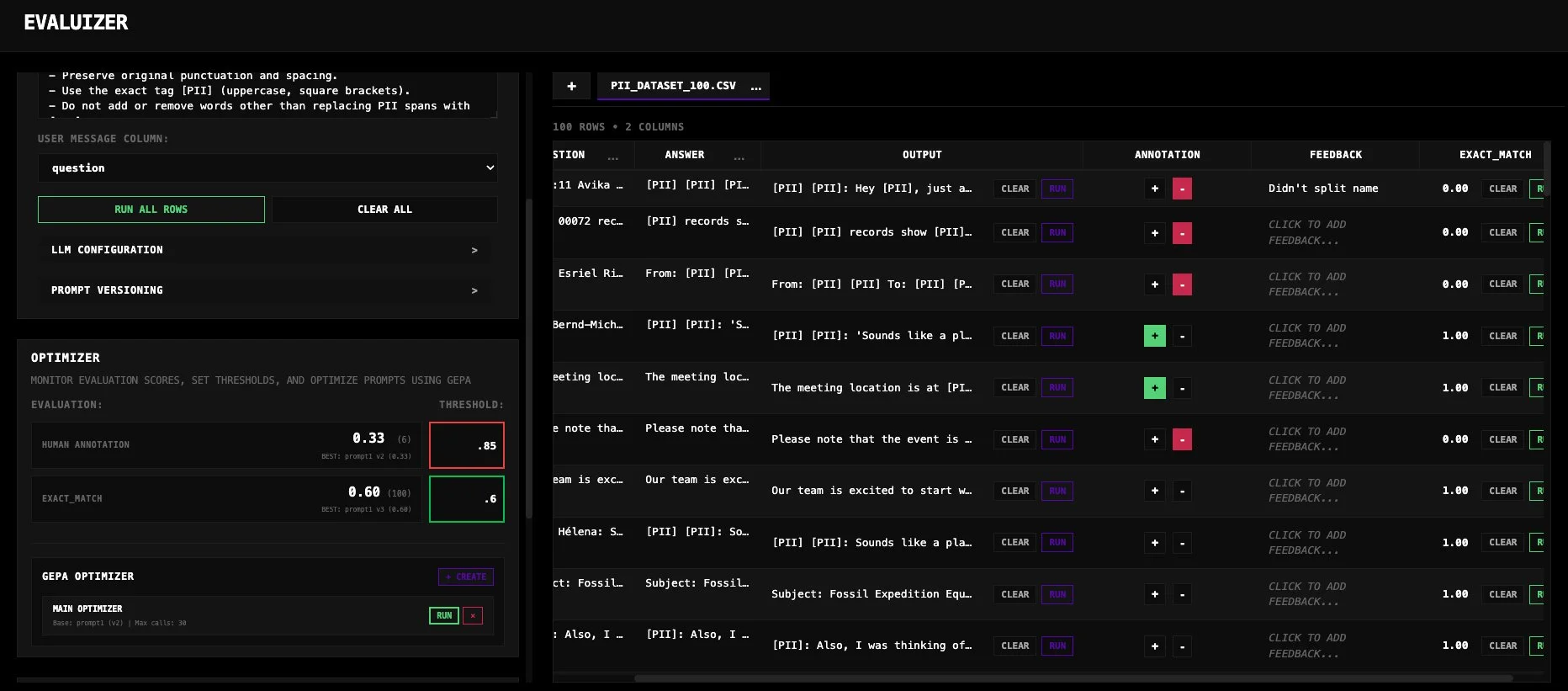Click the add dataset plus tab button
This screenshot has height=691, width=1568.
[x=571, y=86]
